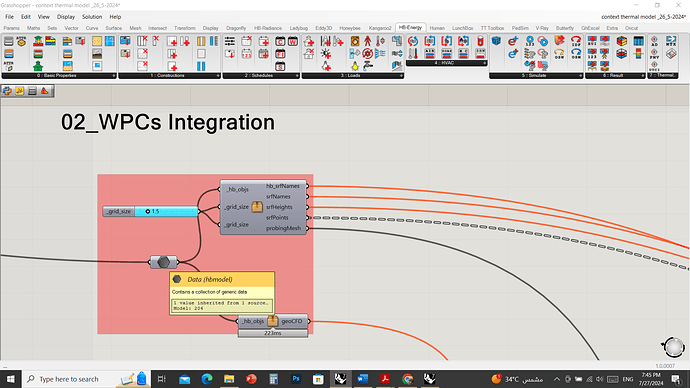
Task: Select the thermometer icon in HVAC panel
Action: [413, 54]
